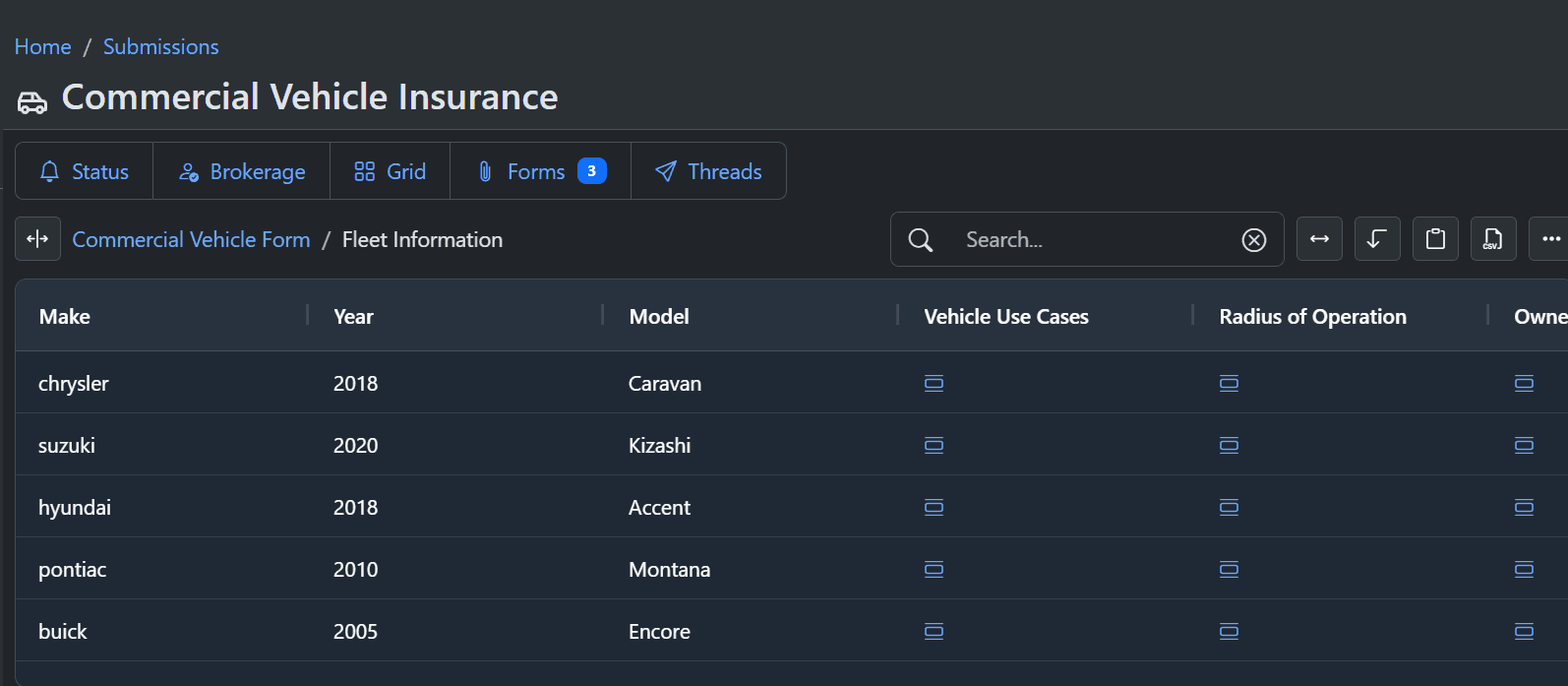
Task: Click the Forms badge showing 3
Action: (x=591, y=171)
